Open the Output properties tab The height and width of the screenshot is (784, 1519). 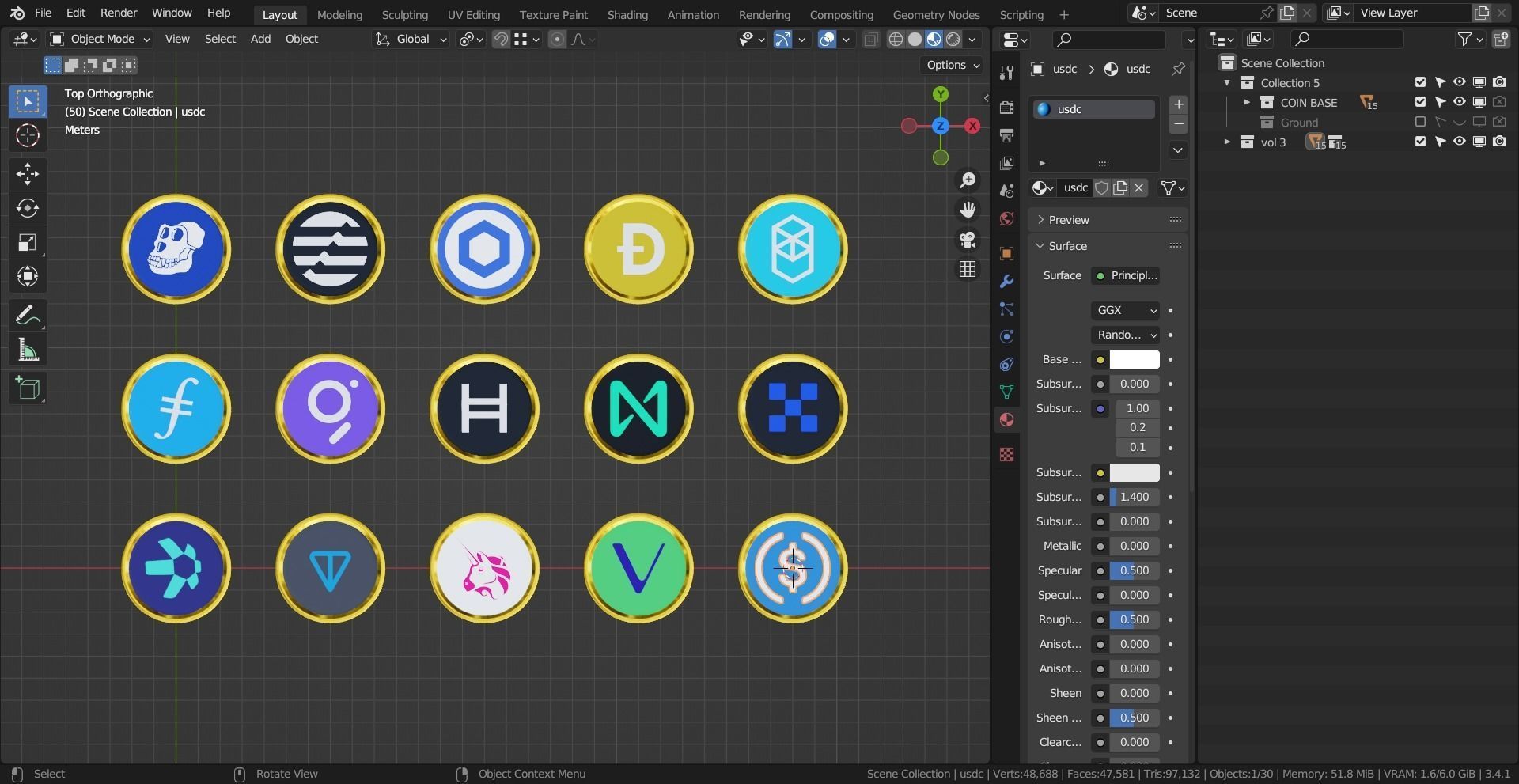pos(1006,135)
